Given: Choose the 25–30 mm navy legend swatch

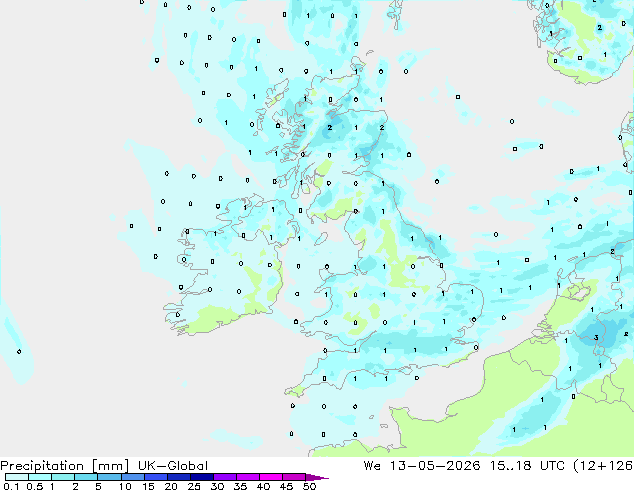Looking at the screenshot, I should tap(201, 477).
